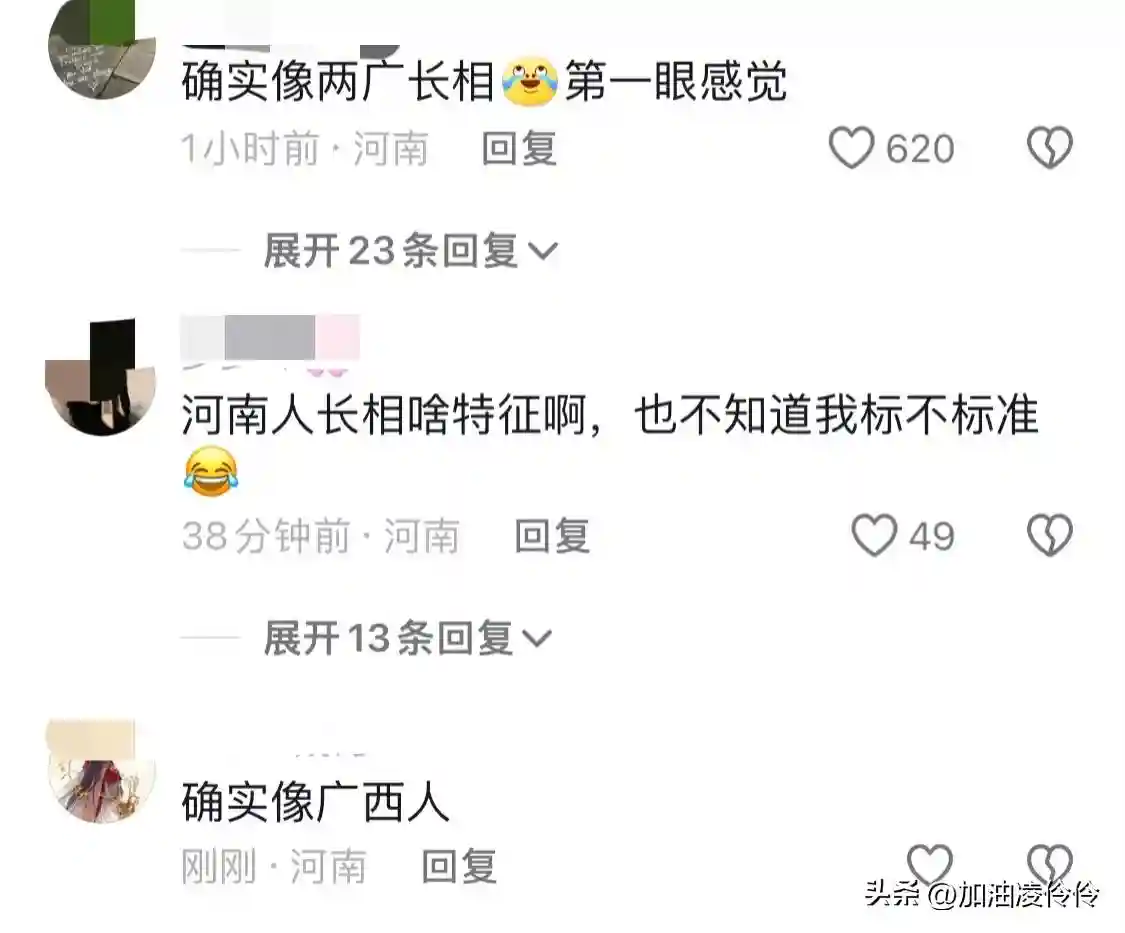Open the blurred username of second commenter
The width and height of the screenshot is (1125, 933).
click(270, 337)
